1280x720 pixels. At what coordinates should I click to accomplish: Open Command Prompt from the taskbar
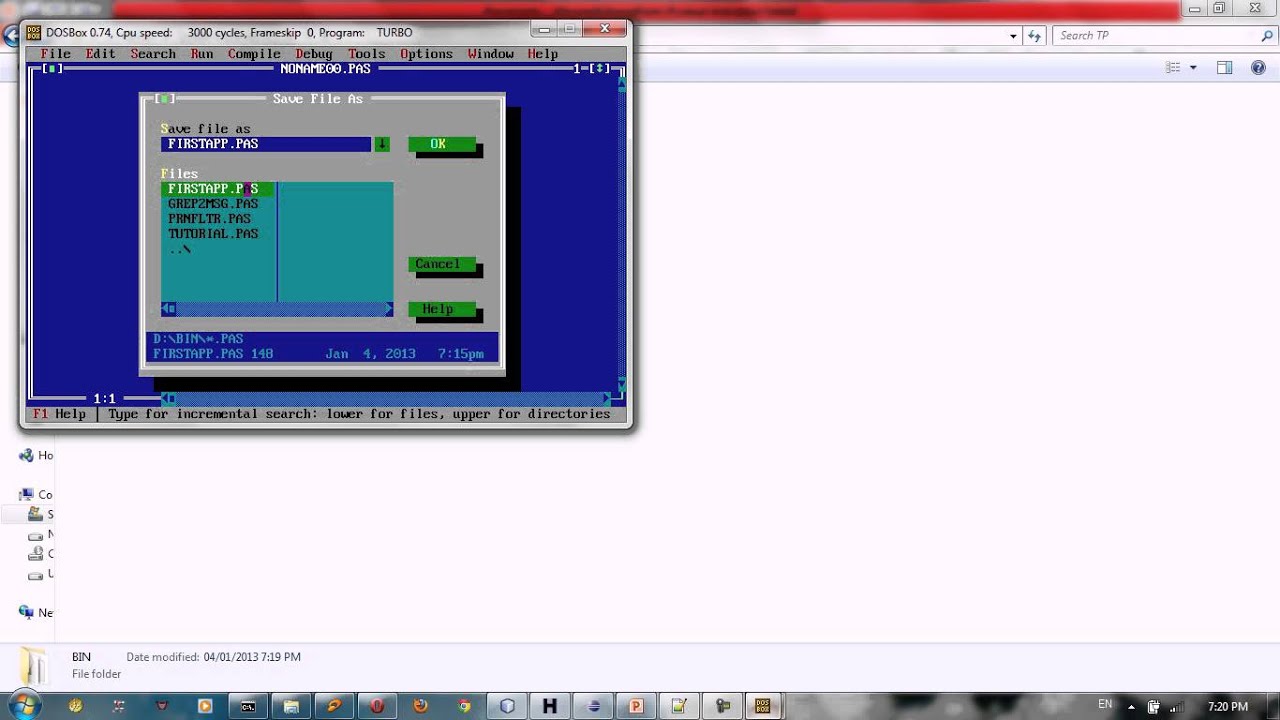pyautogui.click(x=247, y=706)
